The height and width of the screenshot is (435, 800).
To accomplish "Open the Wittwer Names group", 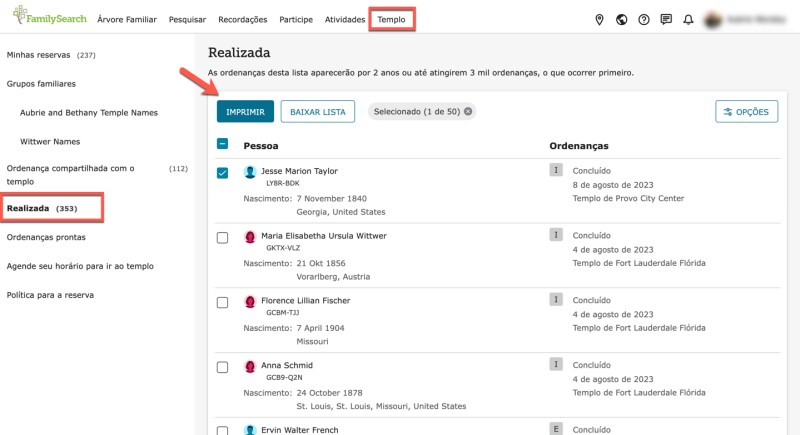I will (50, 142).
